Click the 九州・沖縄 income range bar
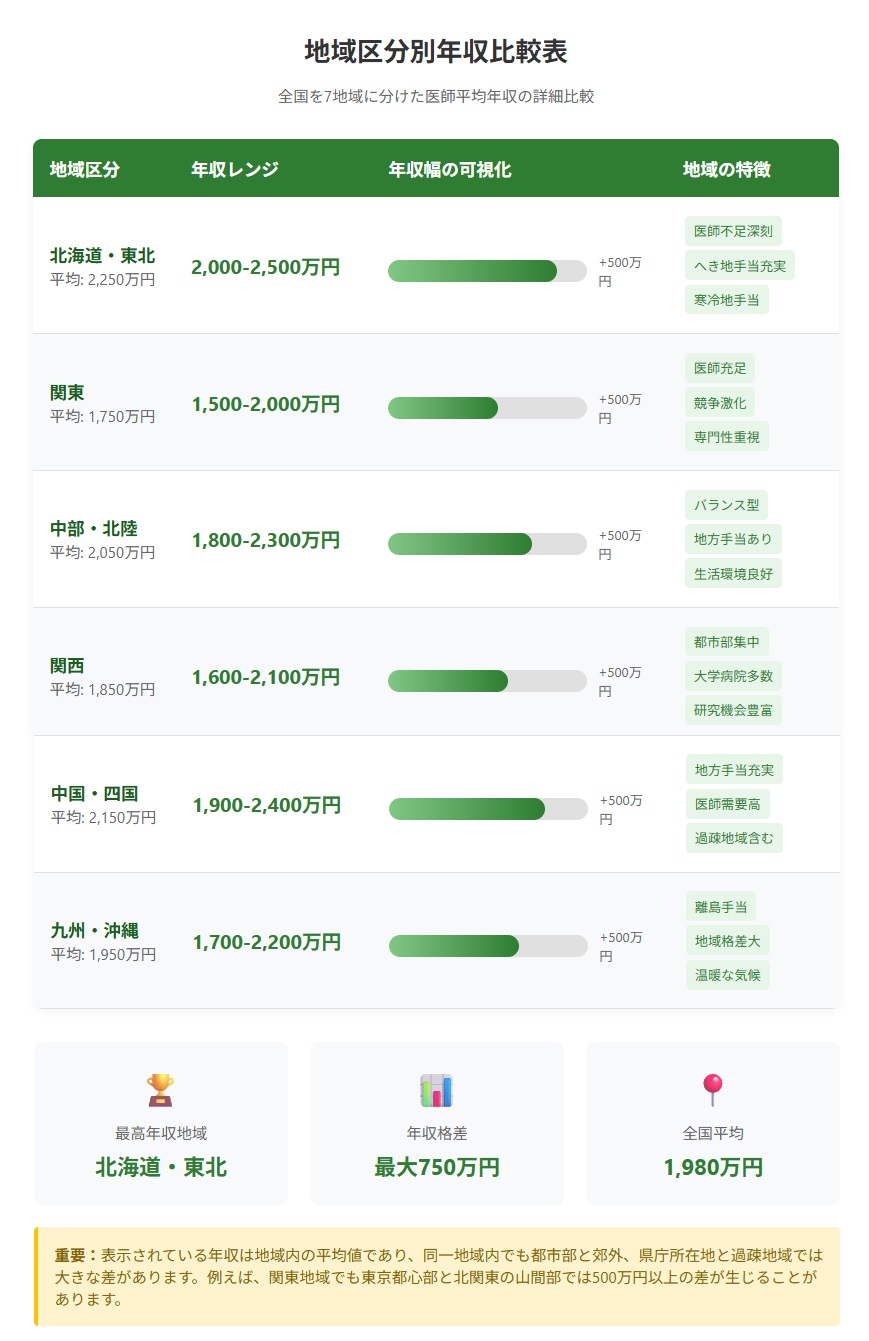Screen dimensions: 869x1341 tap(488, 945)
